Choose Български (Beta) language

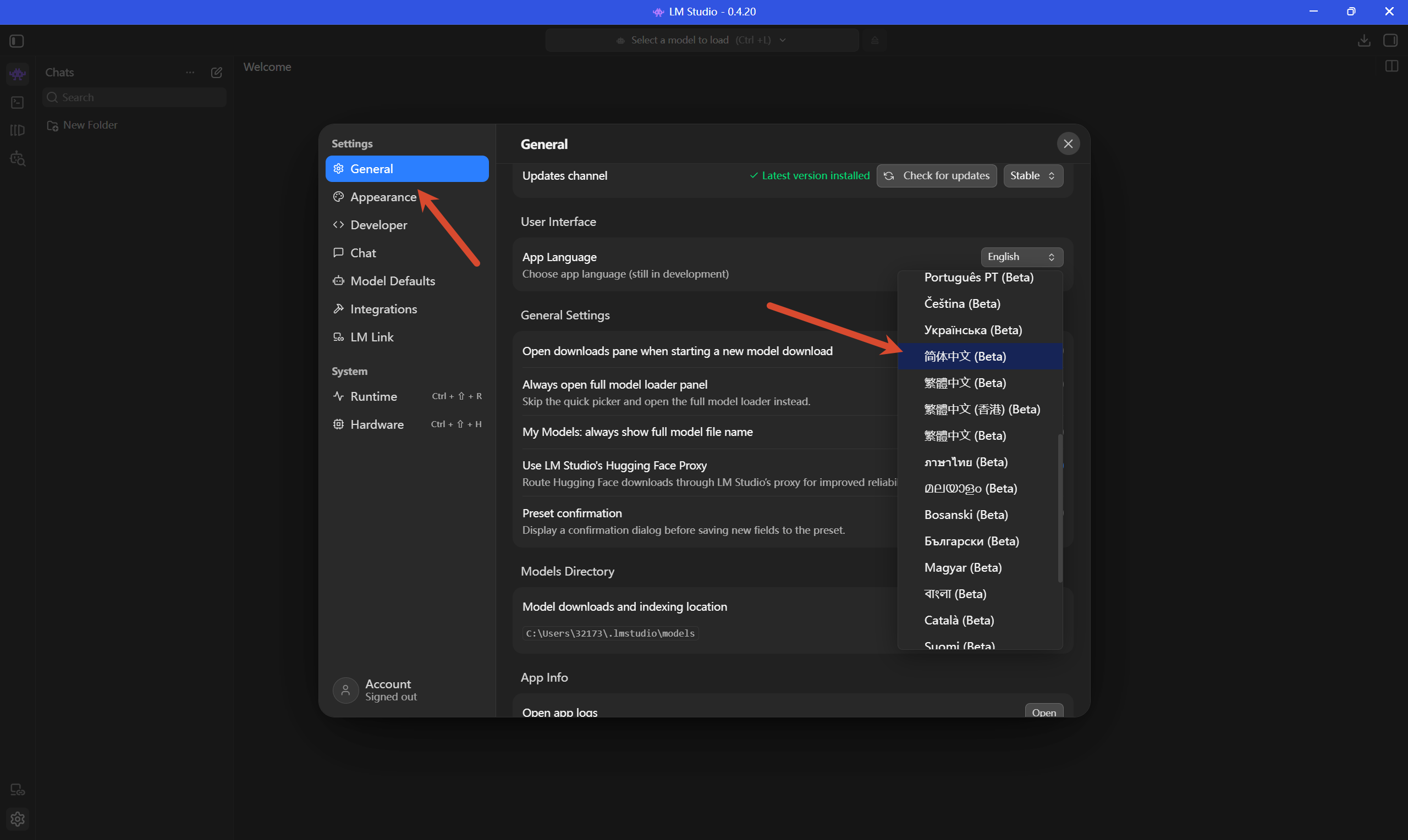point(980,541)
